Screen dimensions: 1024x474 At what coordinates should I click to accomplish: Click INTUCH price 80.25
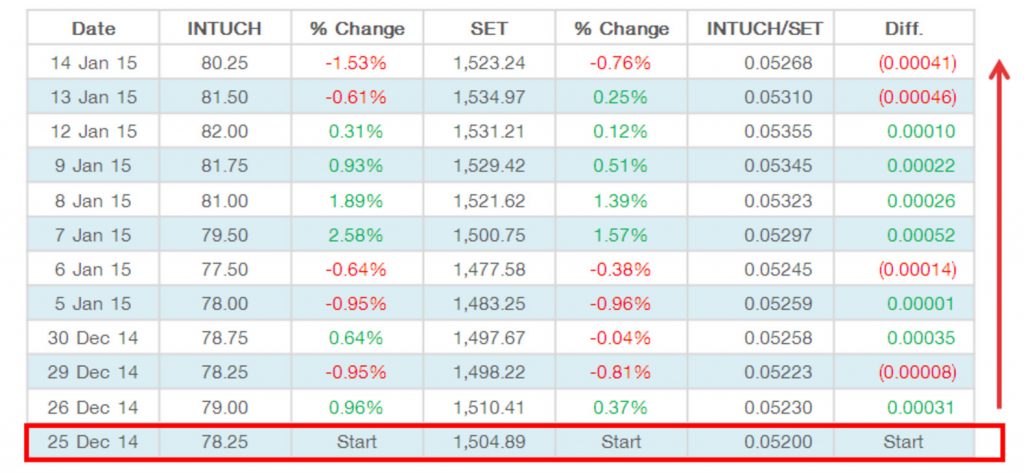click(x=224, y=62)
